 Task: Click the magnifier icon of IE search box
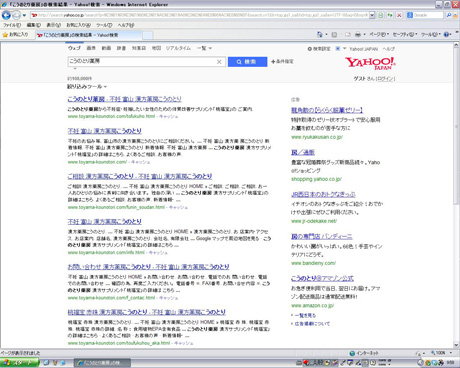click(449, 15)
